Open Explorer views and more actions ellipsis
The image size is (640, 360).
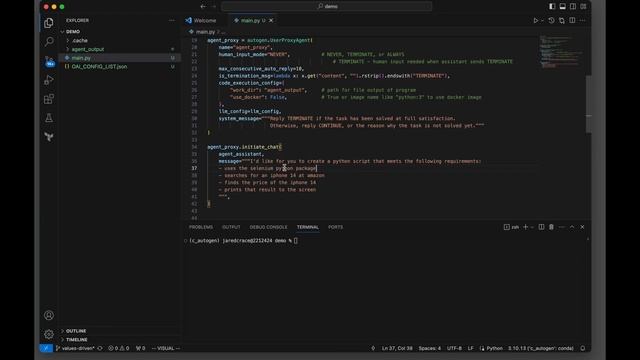171,20
